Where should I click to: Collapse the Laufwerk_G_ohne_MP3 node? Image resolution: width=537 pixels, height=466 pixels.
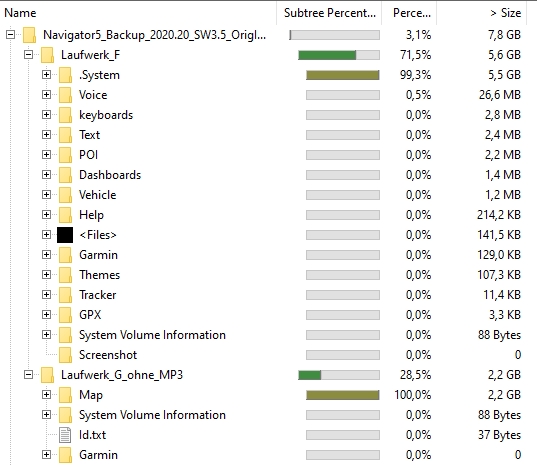pos(28,375)
